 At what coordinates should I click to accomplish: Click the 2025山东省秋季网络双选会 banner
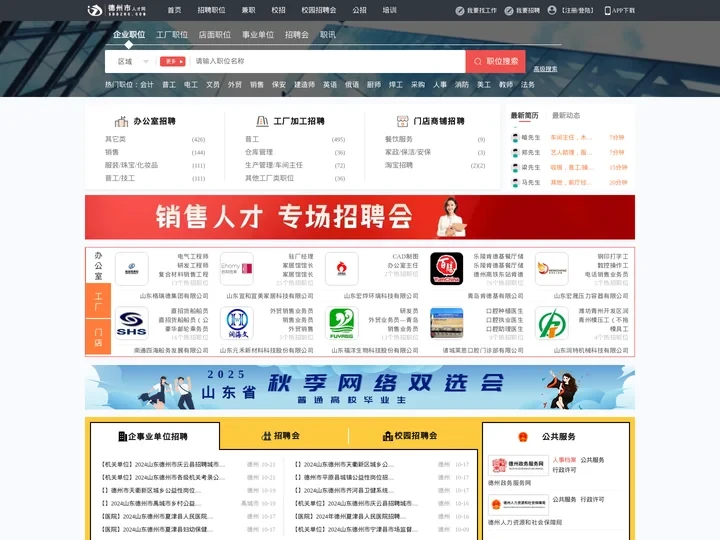tap(360, 388)
